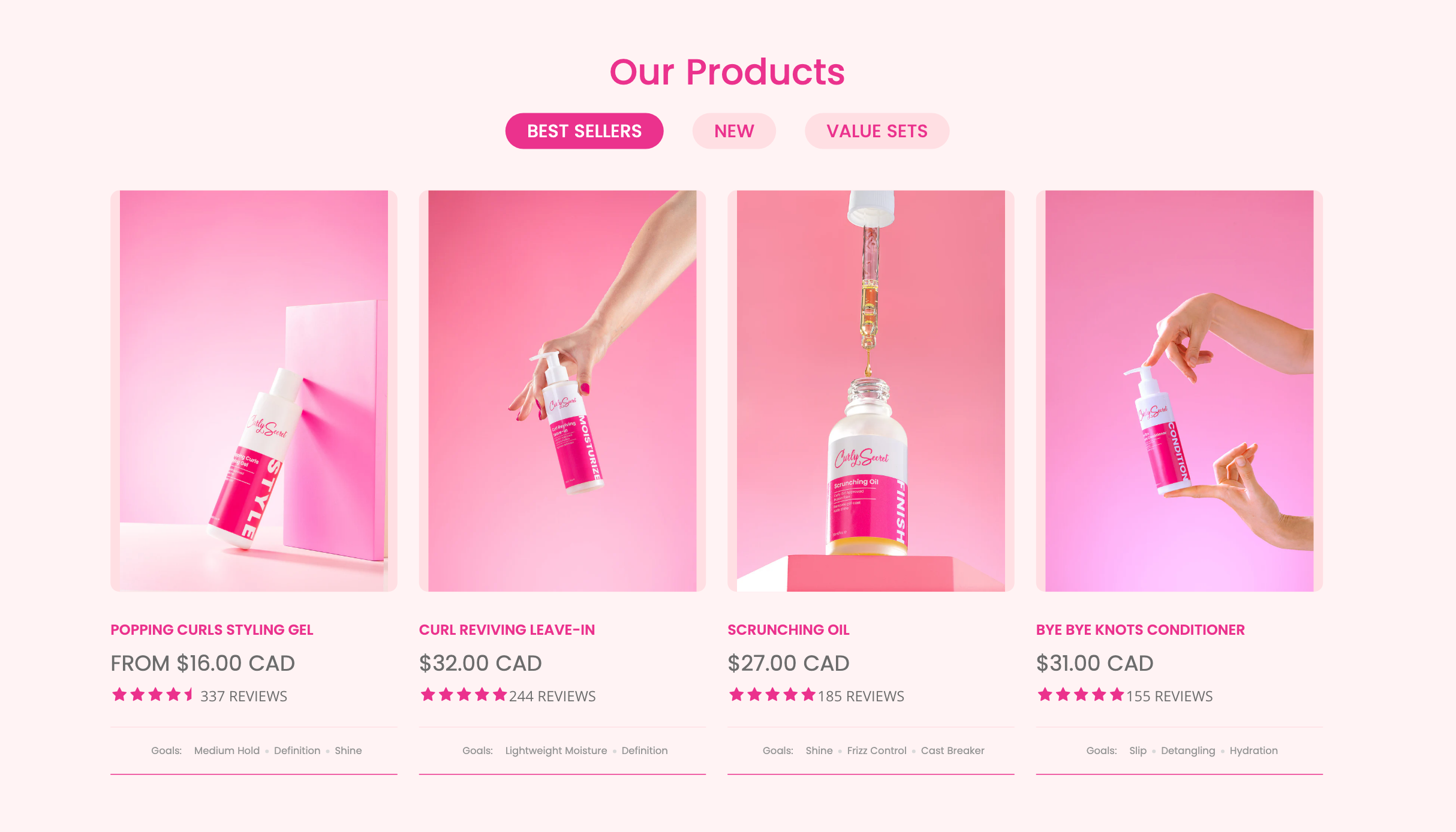The width and height of the screenshot is (1456, 832).
Task: Open the Bye Bye Knots Conditioner title
Action: tap(1140, 630)
